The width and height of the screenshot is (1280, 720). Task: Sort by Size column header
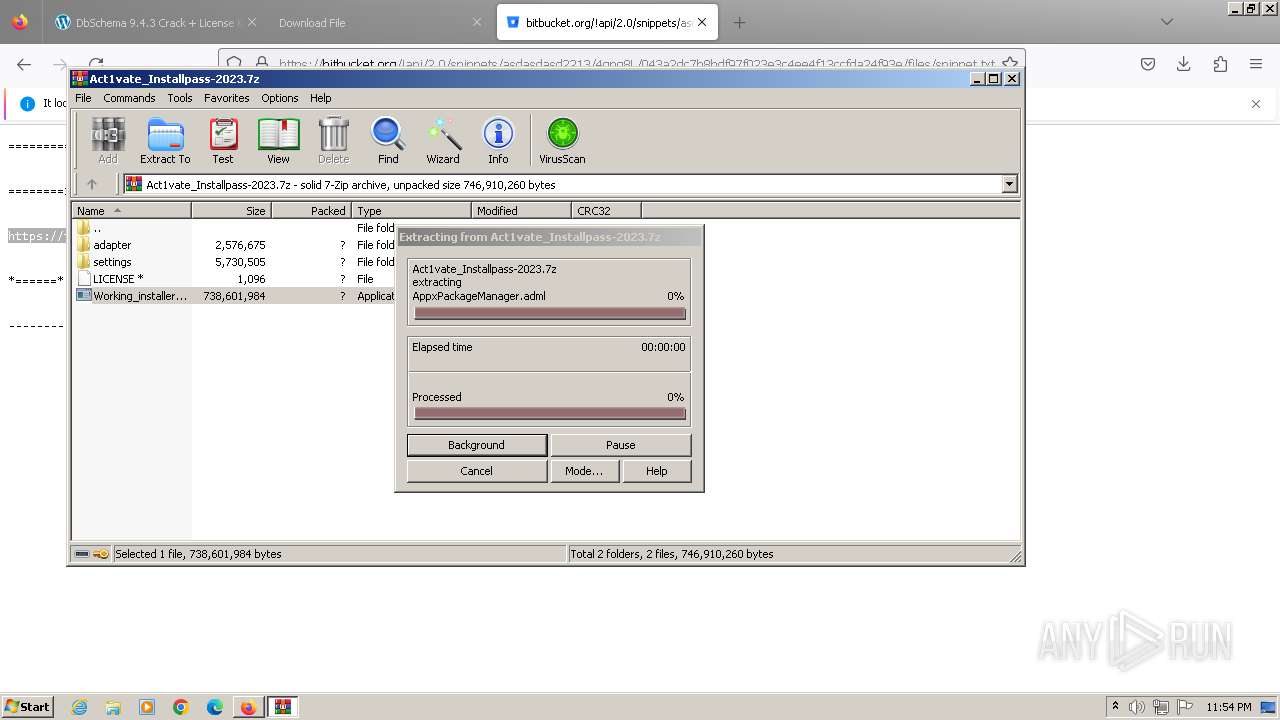[231, 211]
